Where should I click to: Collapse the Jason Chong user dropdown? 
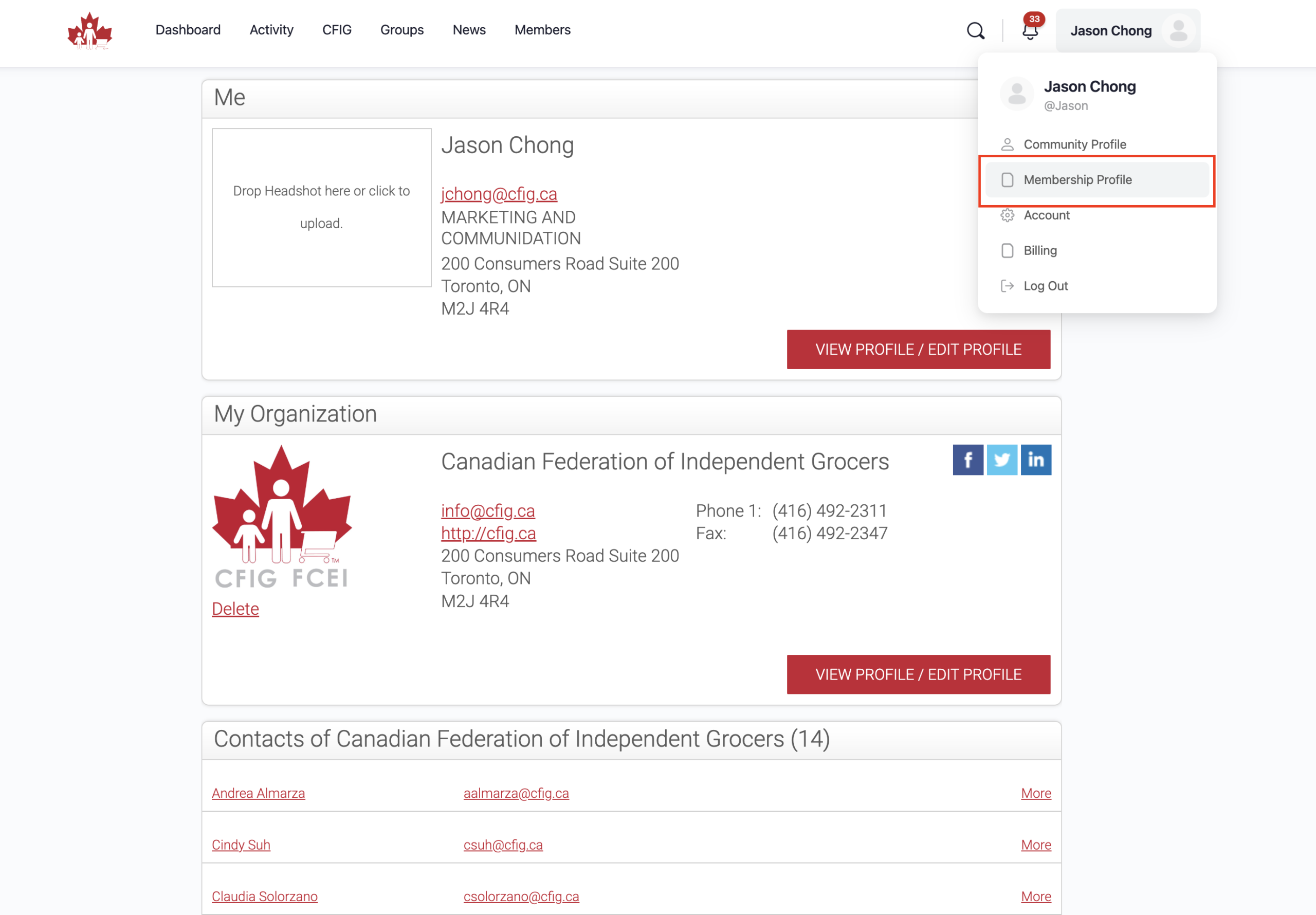pyautogui.click(x=1127, y=30)
